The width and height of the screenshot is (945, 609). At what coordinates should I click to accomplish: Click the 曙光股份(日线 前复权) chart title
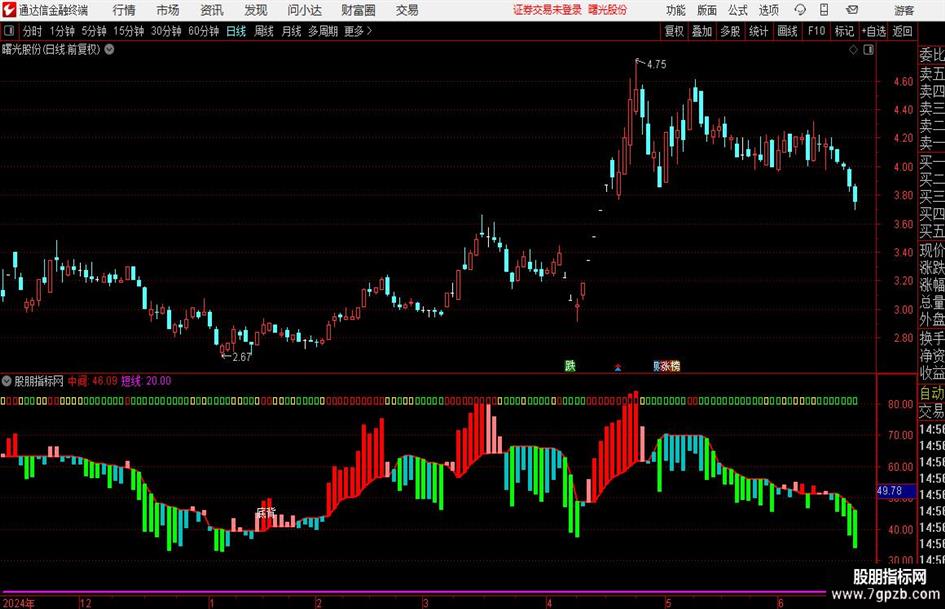(x=51, y=50)
